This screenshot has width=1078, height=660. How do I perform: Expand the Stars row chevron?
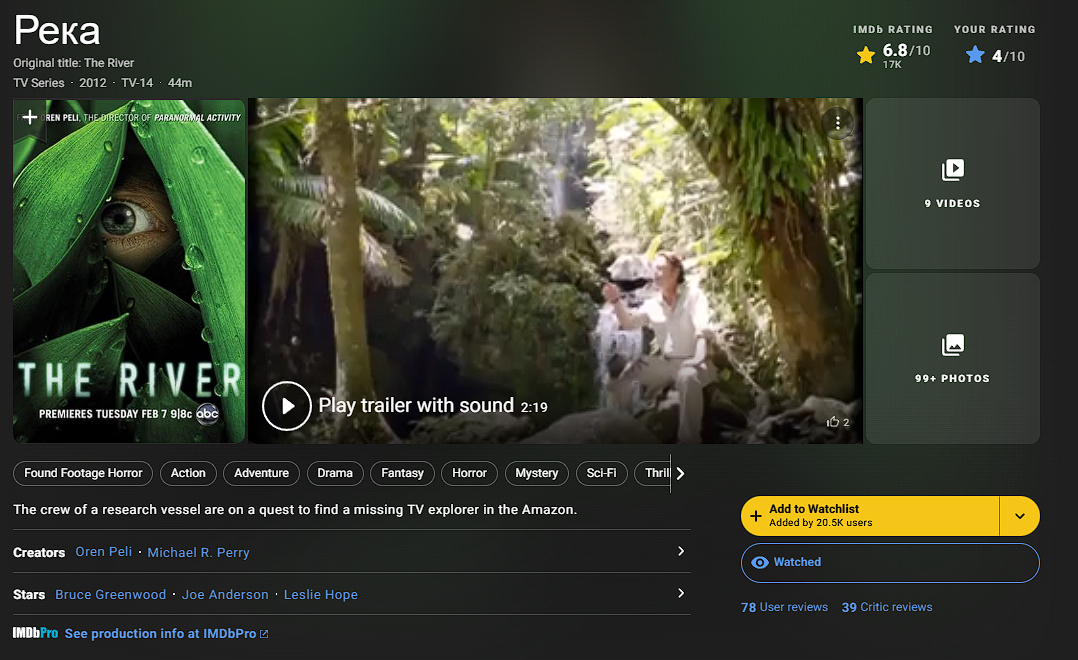[681, 593]
